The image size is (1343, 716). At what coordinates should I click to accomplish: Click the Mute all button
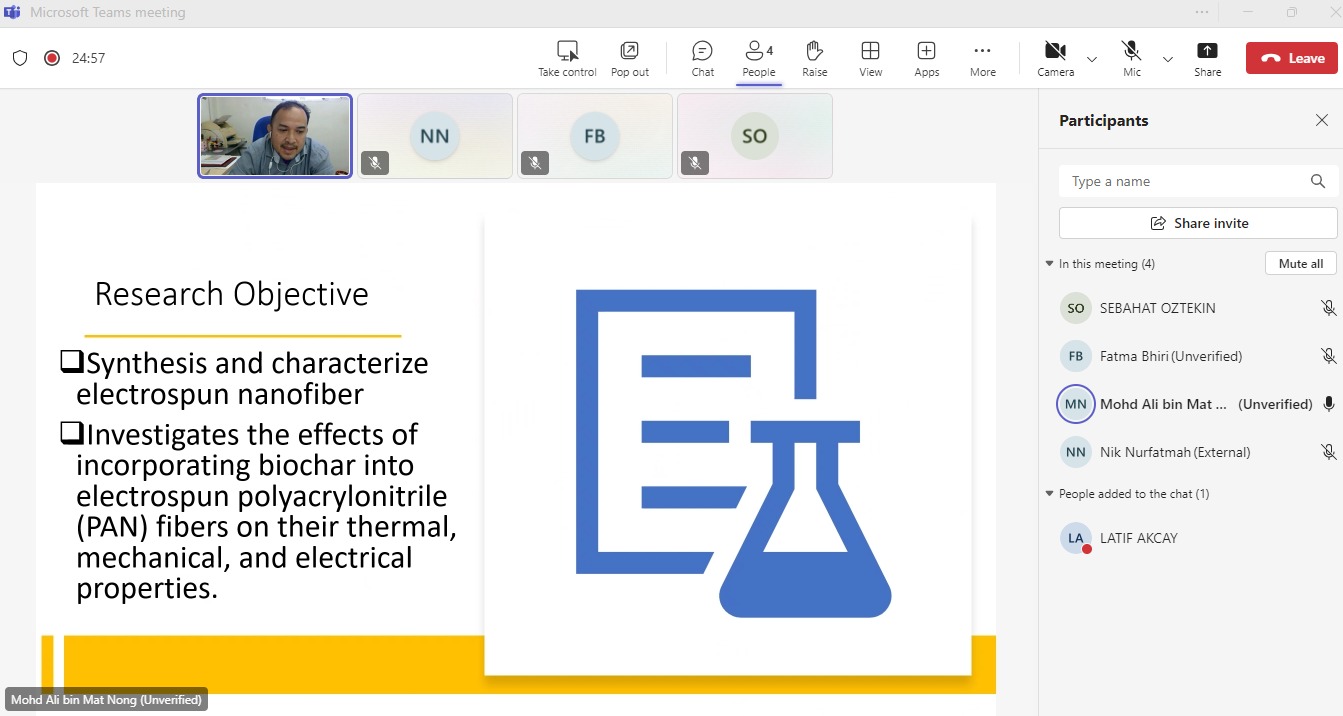point(1300,263)
